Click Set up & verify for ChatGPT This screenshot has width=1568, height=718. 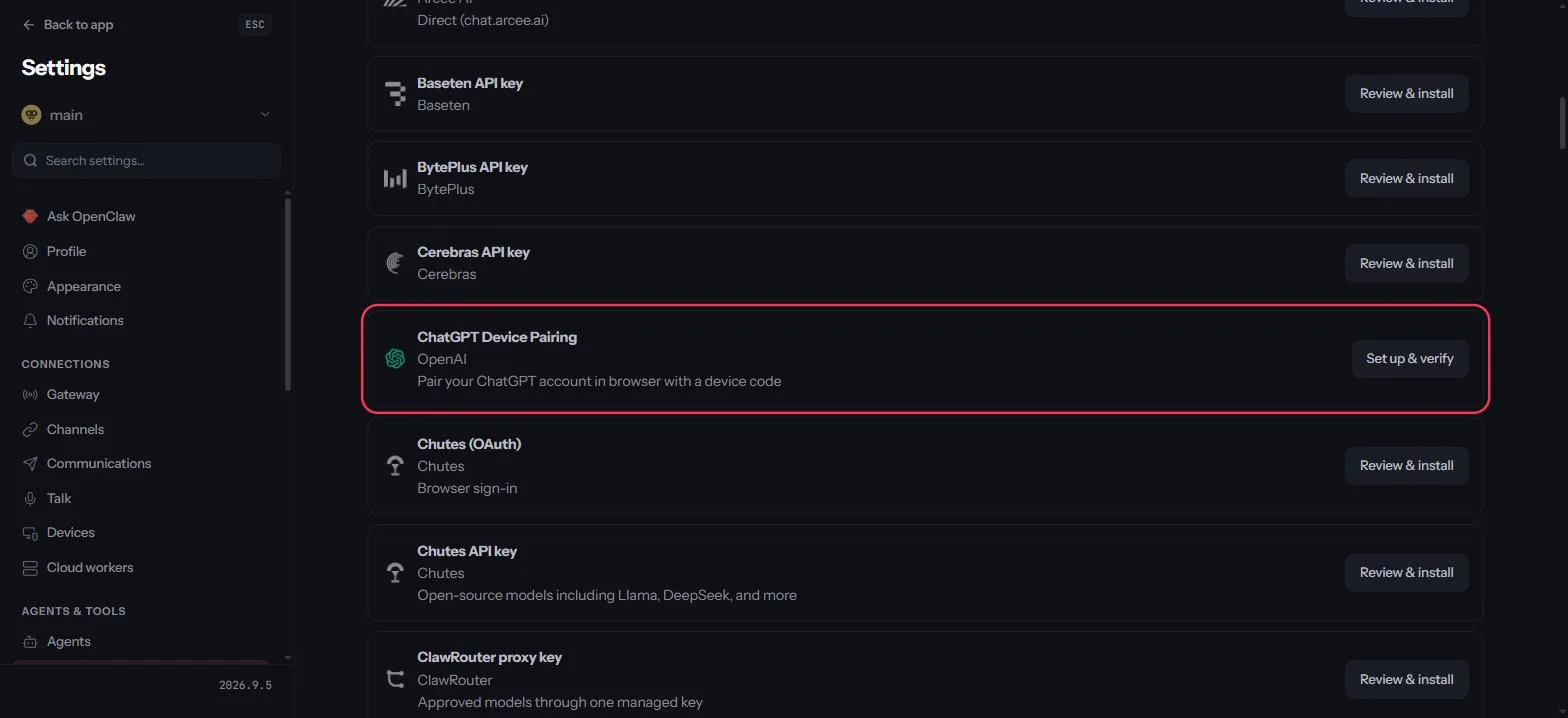1410,358
